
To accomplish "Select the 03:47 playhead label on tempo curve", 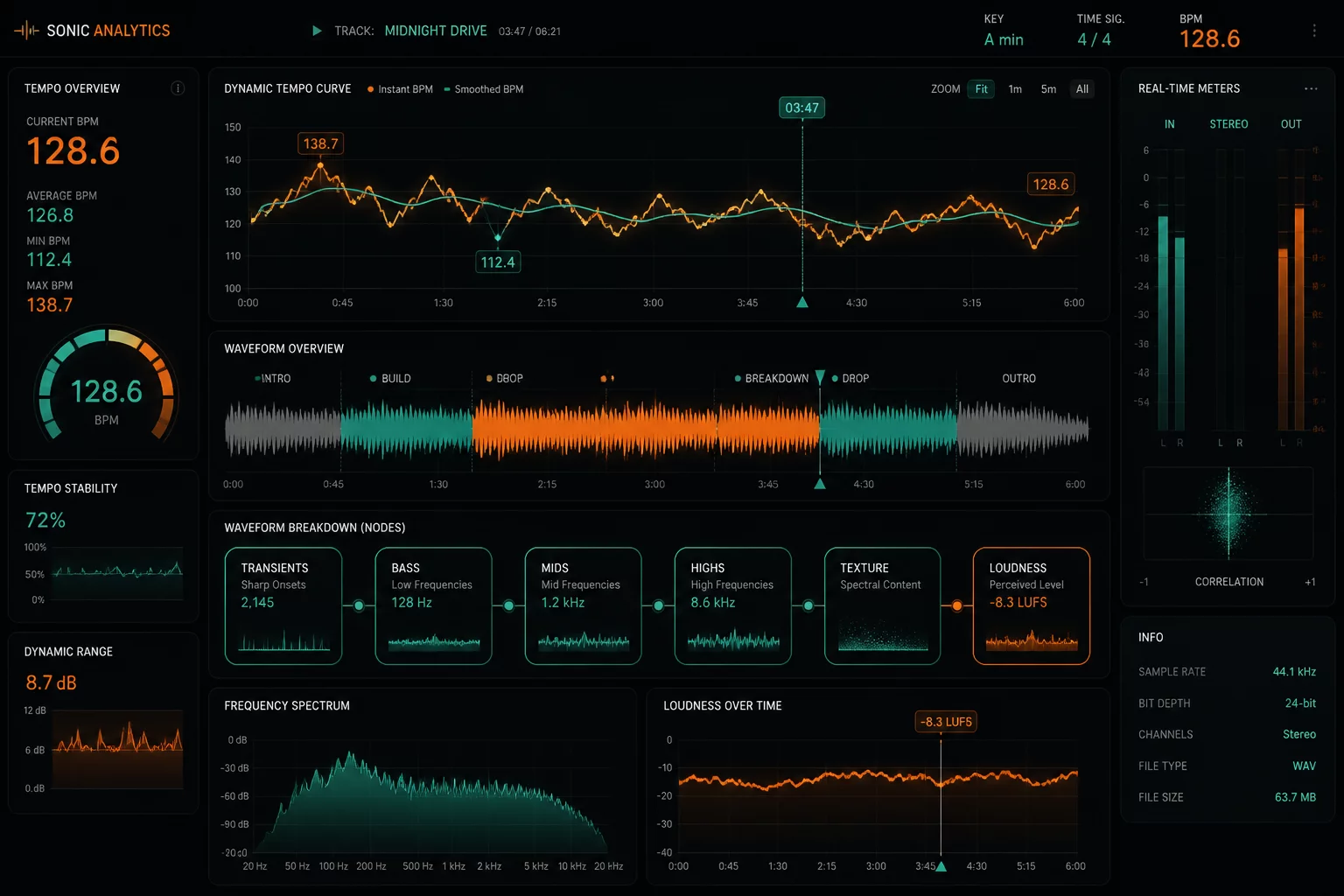I will point(801,108).
